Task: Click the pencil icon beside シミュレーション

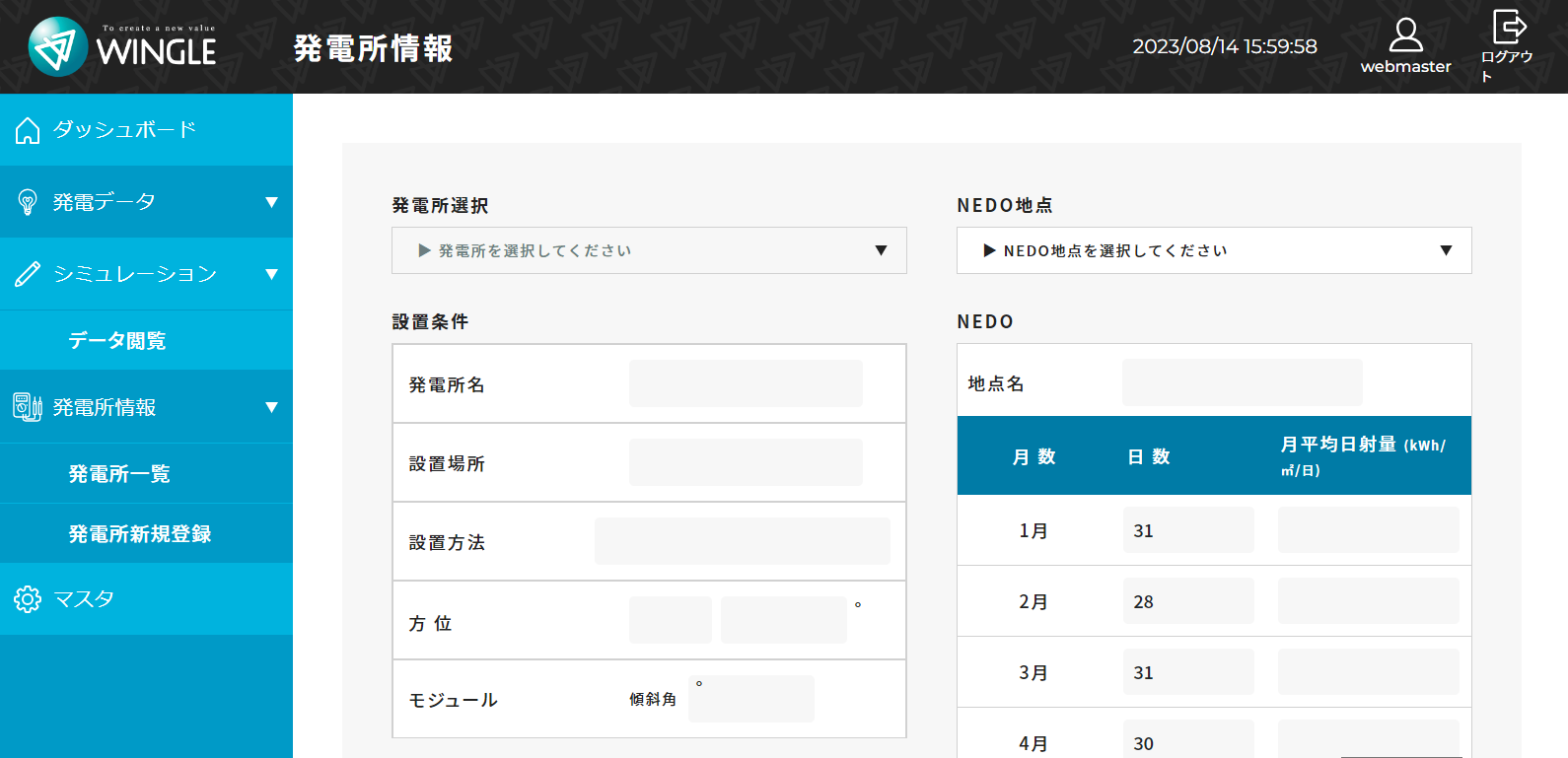Action: (28, 274)
